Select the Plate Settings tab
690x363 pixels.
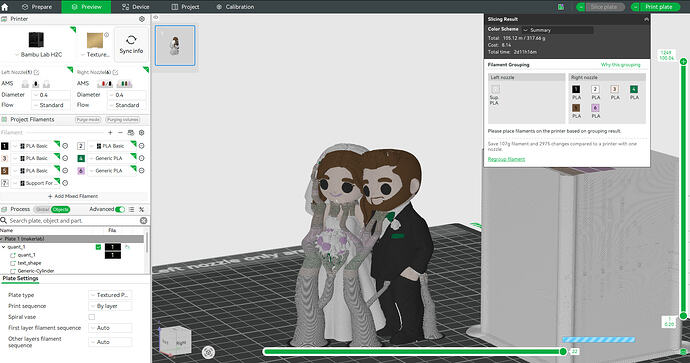click(20, 279)
